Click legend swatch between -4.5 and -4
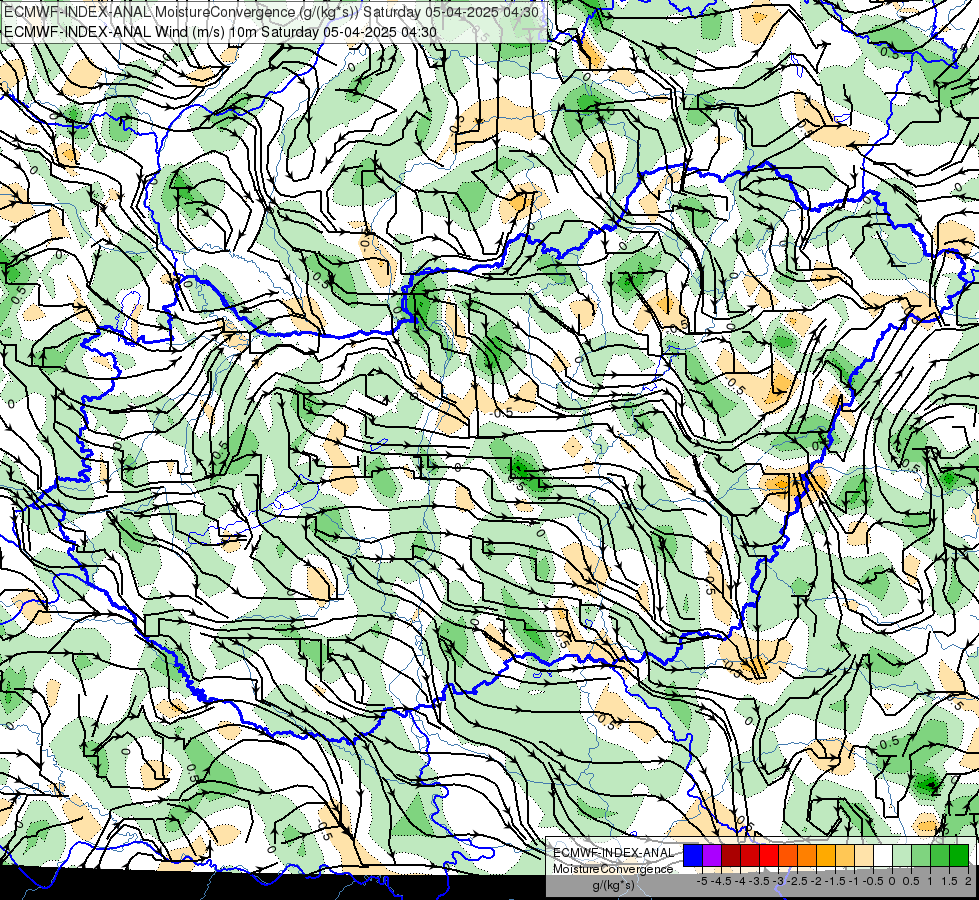Viewport: 979px width, 900px height. point(731,856)
